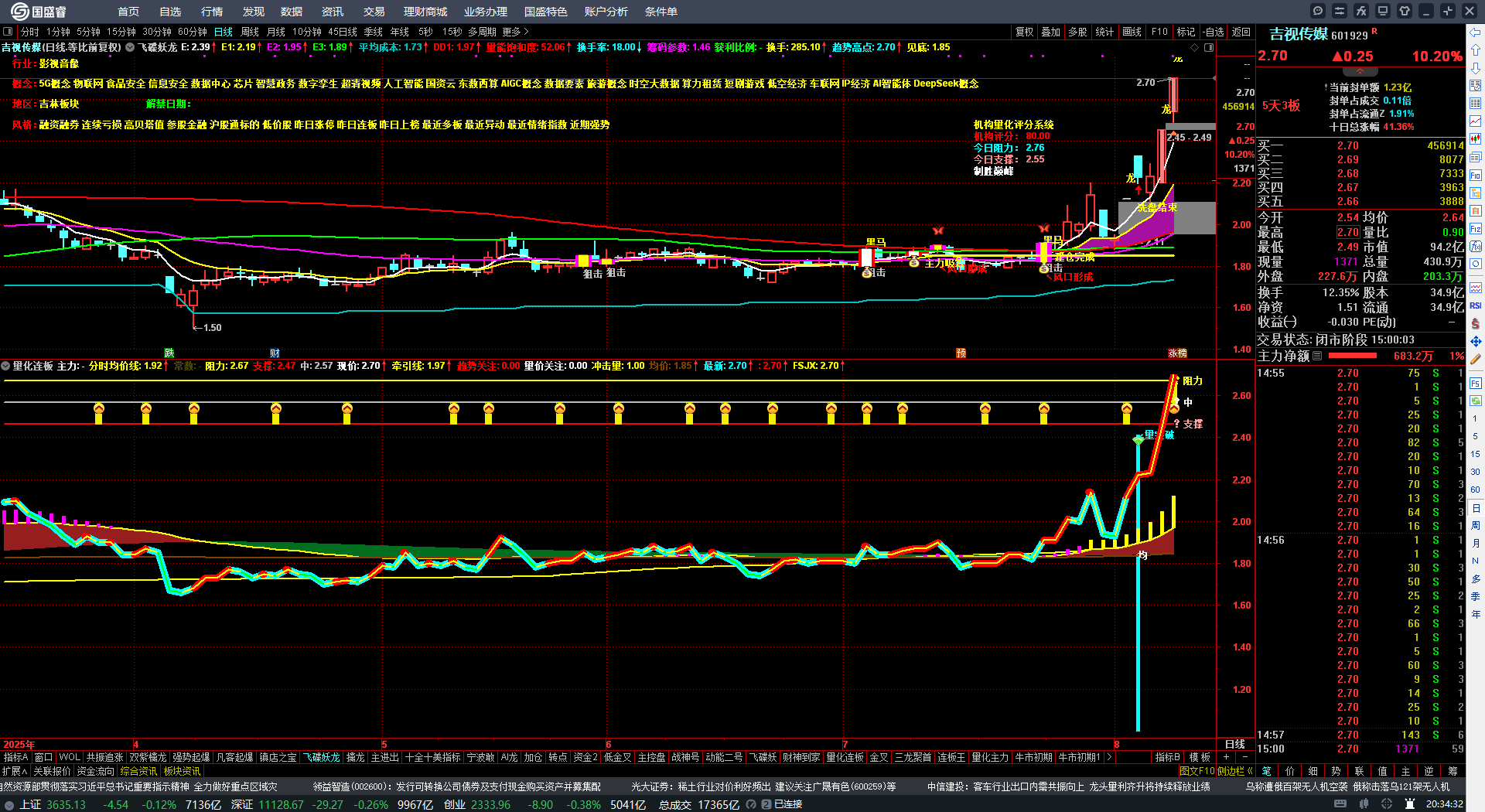
Task: Toggle the 侧边栏 sidebar collapse button
Action: 1236,771
